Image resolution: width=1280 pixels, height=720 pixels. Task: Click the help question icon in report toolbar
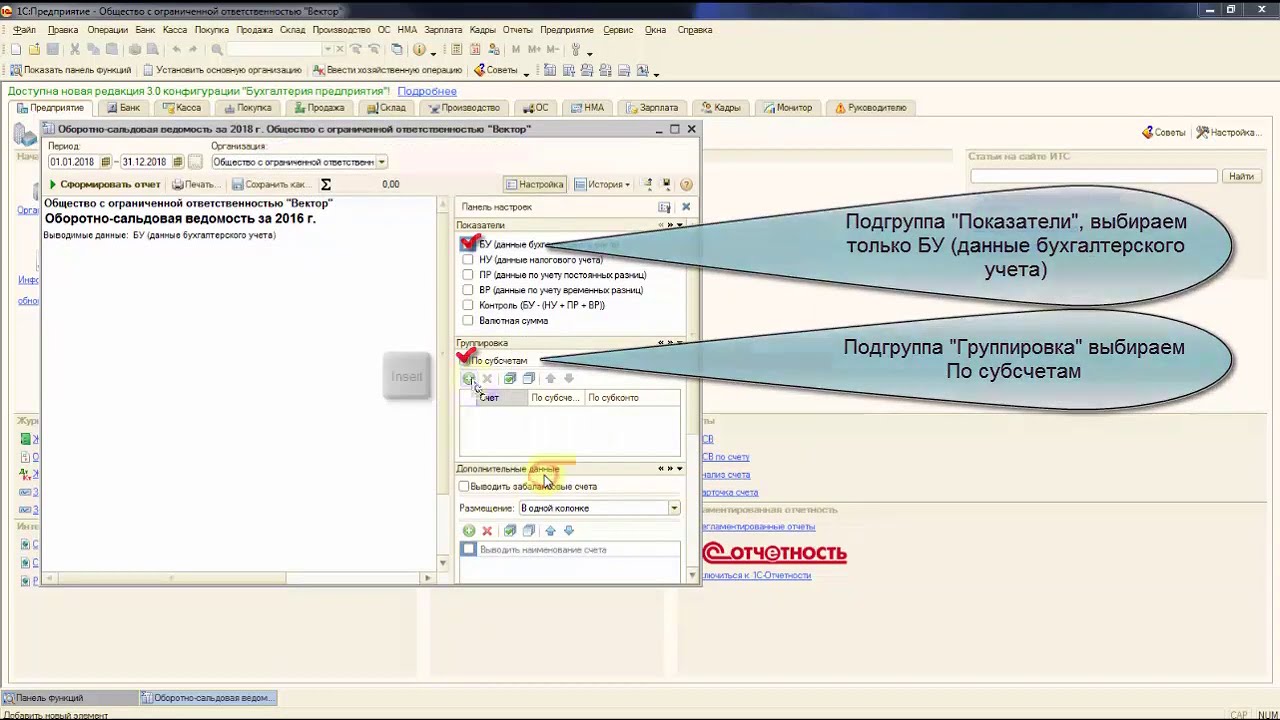[x=686, y=184]
